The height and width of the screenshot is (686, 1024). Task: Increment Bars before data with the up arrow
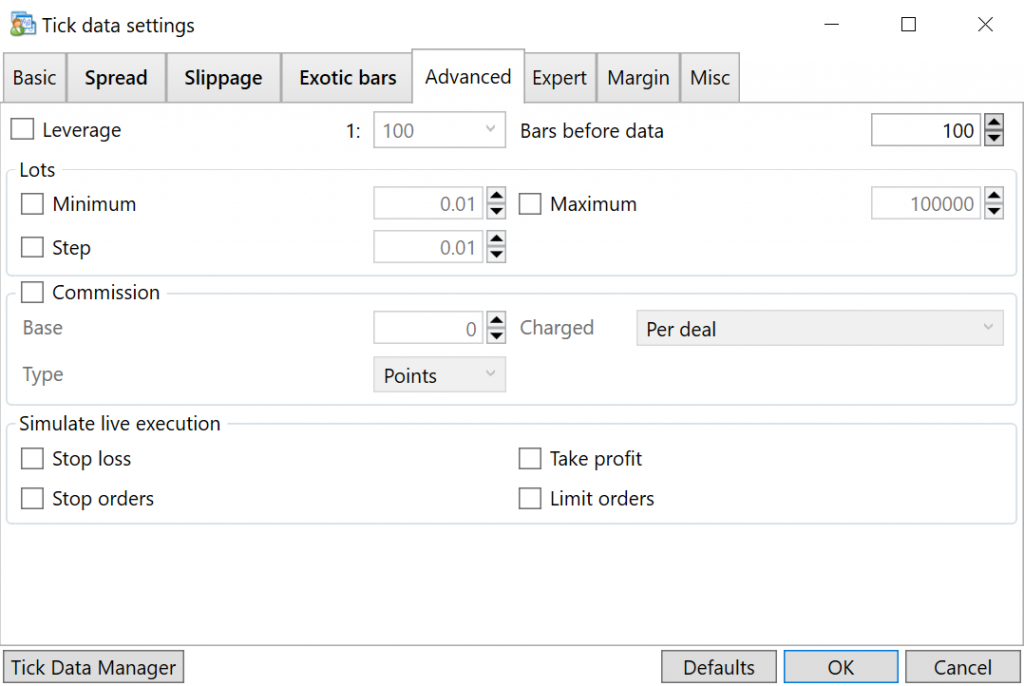click(x=992, y=123)
